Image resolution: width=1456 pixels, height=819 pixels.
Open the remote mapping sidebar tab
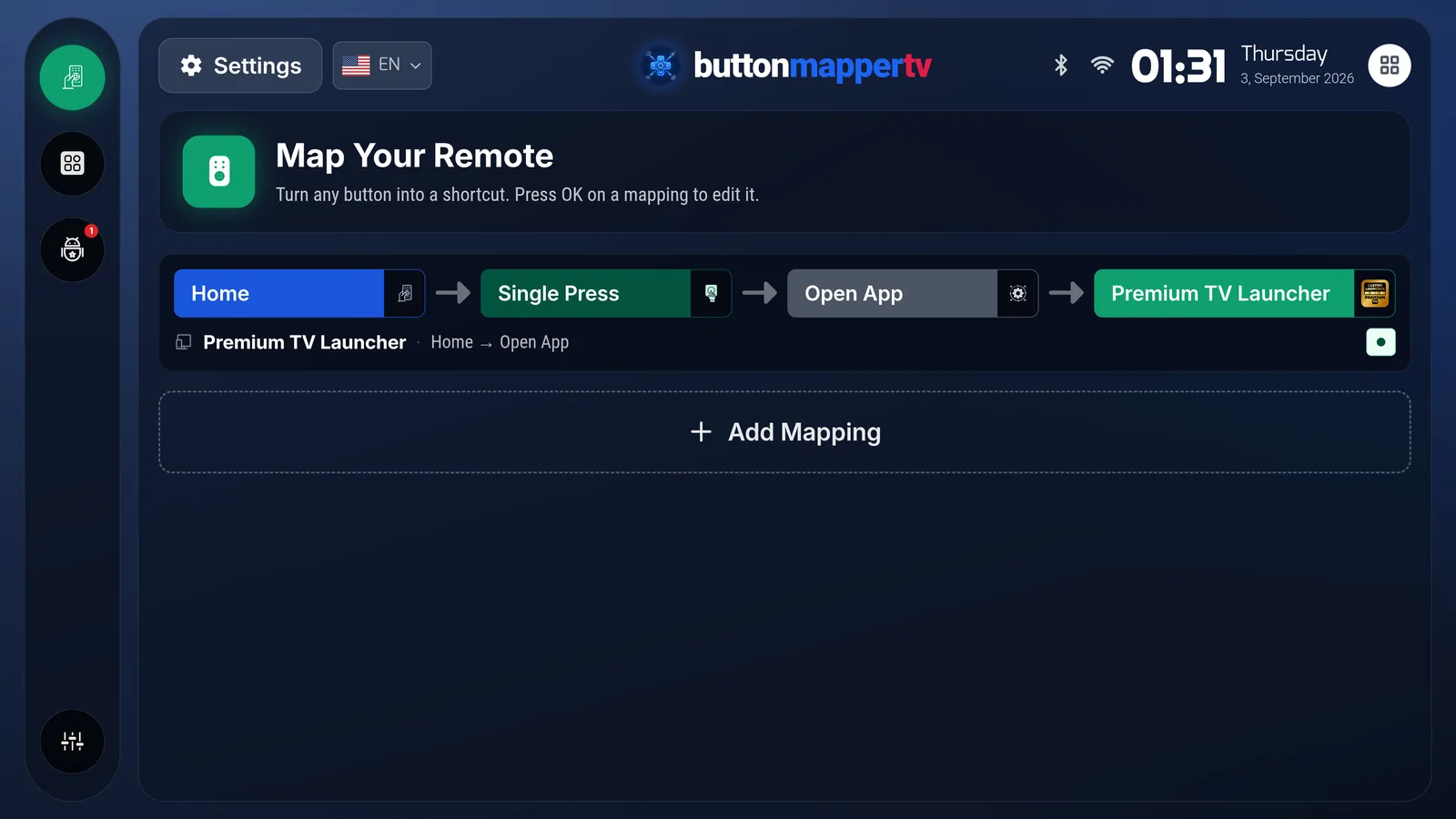click(72, 77)
